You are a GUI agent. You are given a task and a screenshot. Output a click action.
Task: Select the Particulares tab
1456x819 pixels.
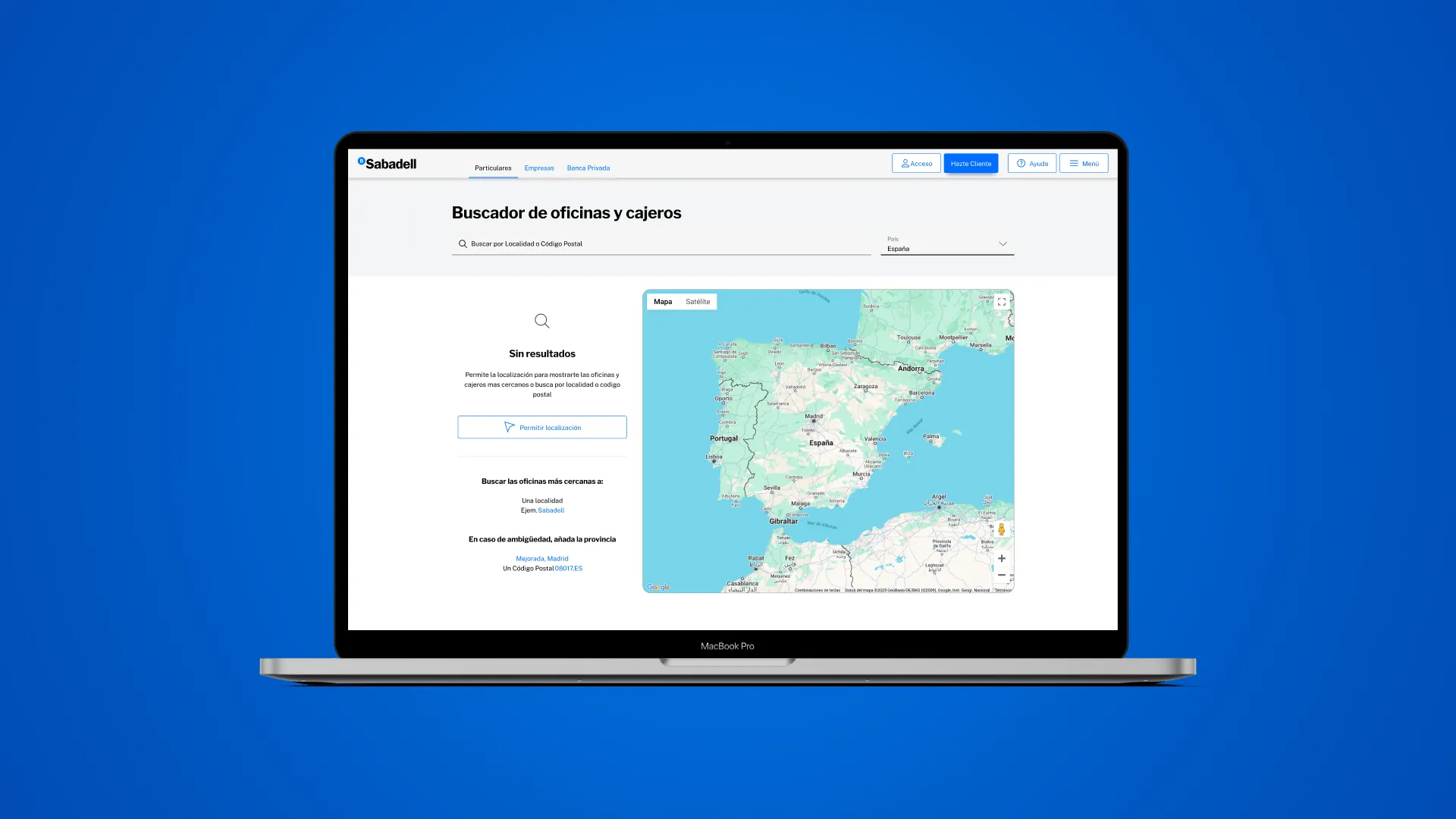493,168
